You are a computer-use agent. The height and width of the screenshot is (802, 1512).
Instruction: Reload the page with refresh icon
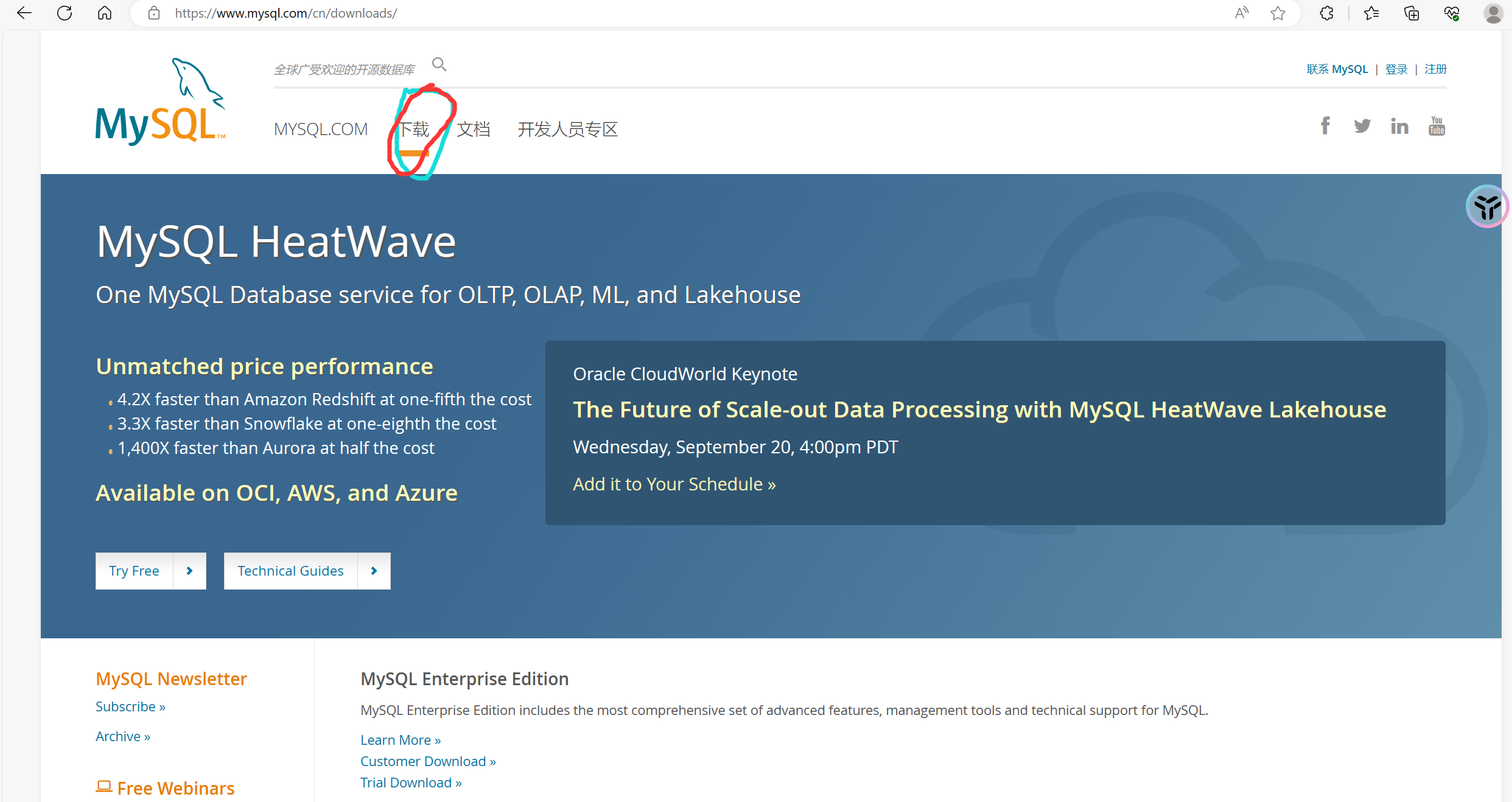(x=65, y=13)
